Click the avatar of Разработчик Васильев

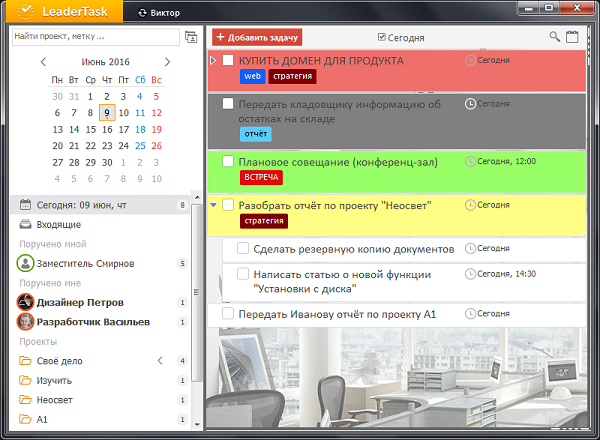coord(26,322)
